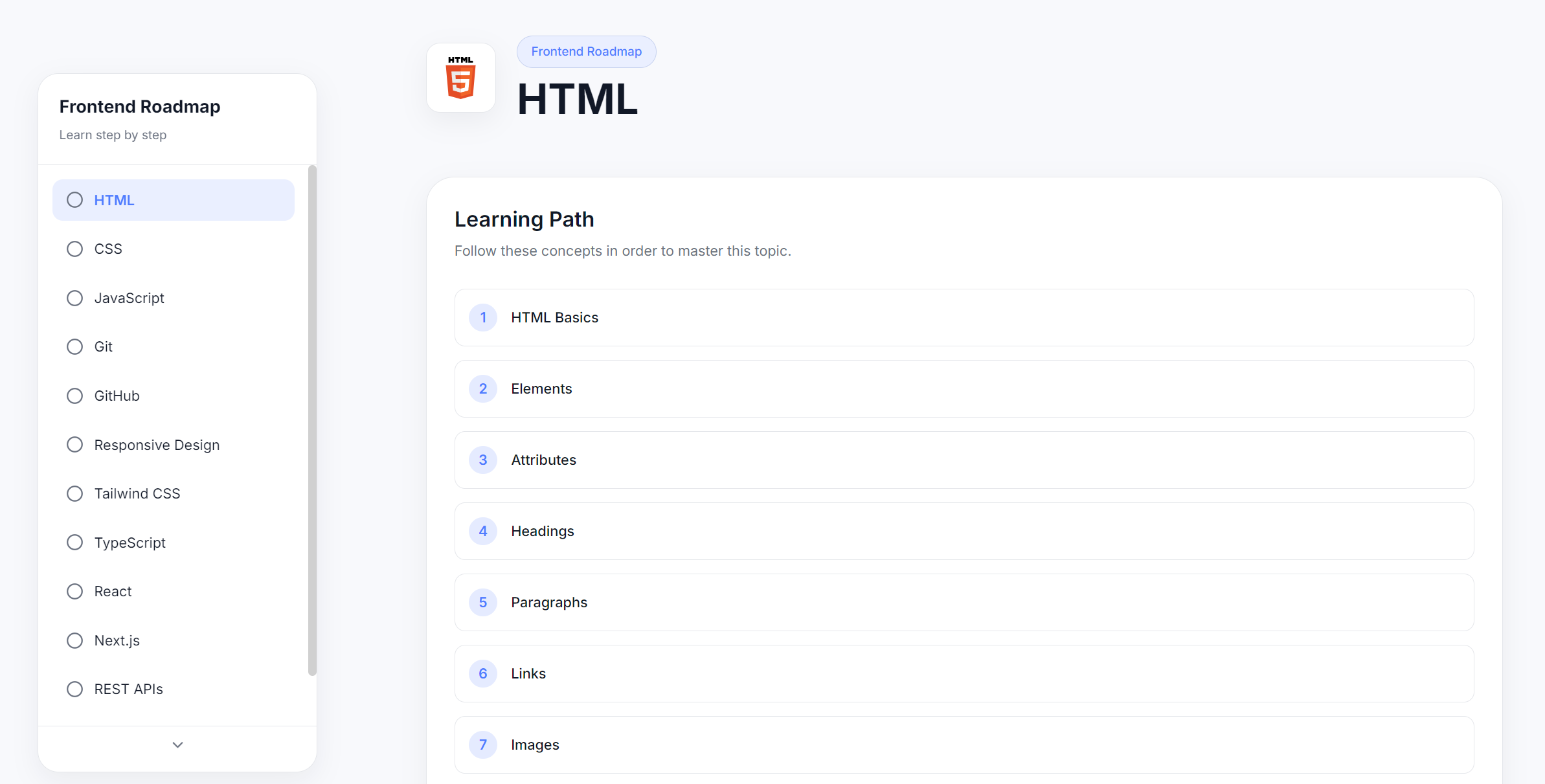The width and height of the screenshot is (1545, 784).
Task: Open the React sidebar topic
Action: [x=174, y=592]
